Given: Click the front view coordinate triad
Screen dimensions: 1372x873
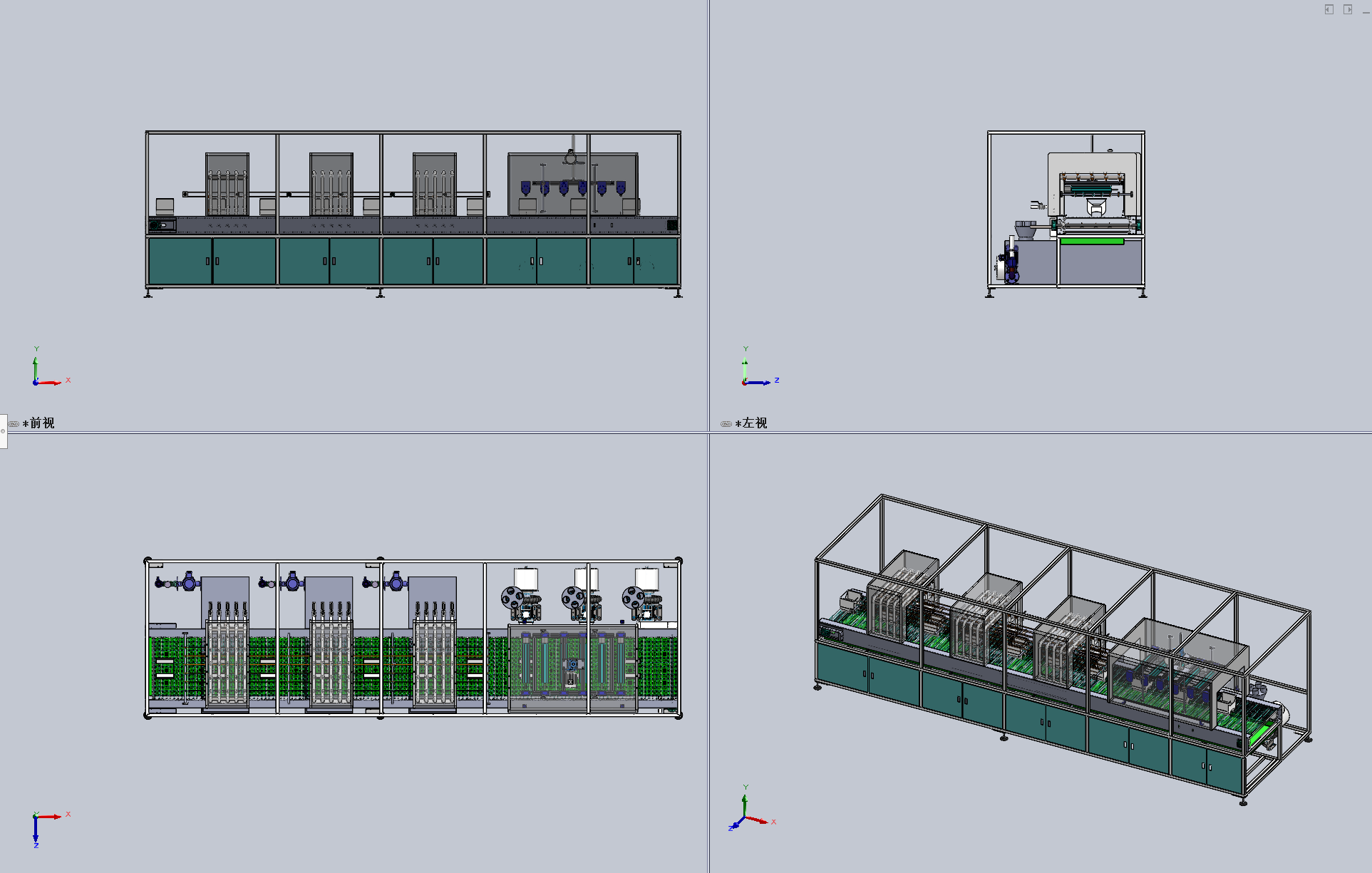Looking at the screenshot, I should [x=51, y=366].
